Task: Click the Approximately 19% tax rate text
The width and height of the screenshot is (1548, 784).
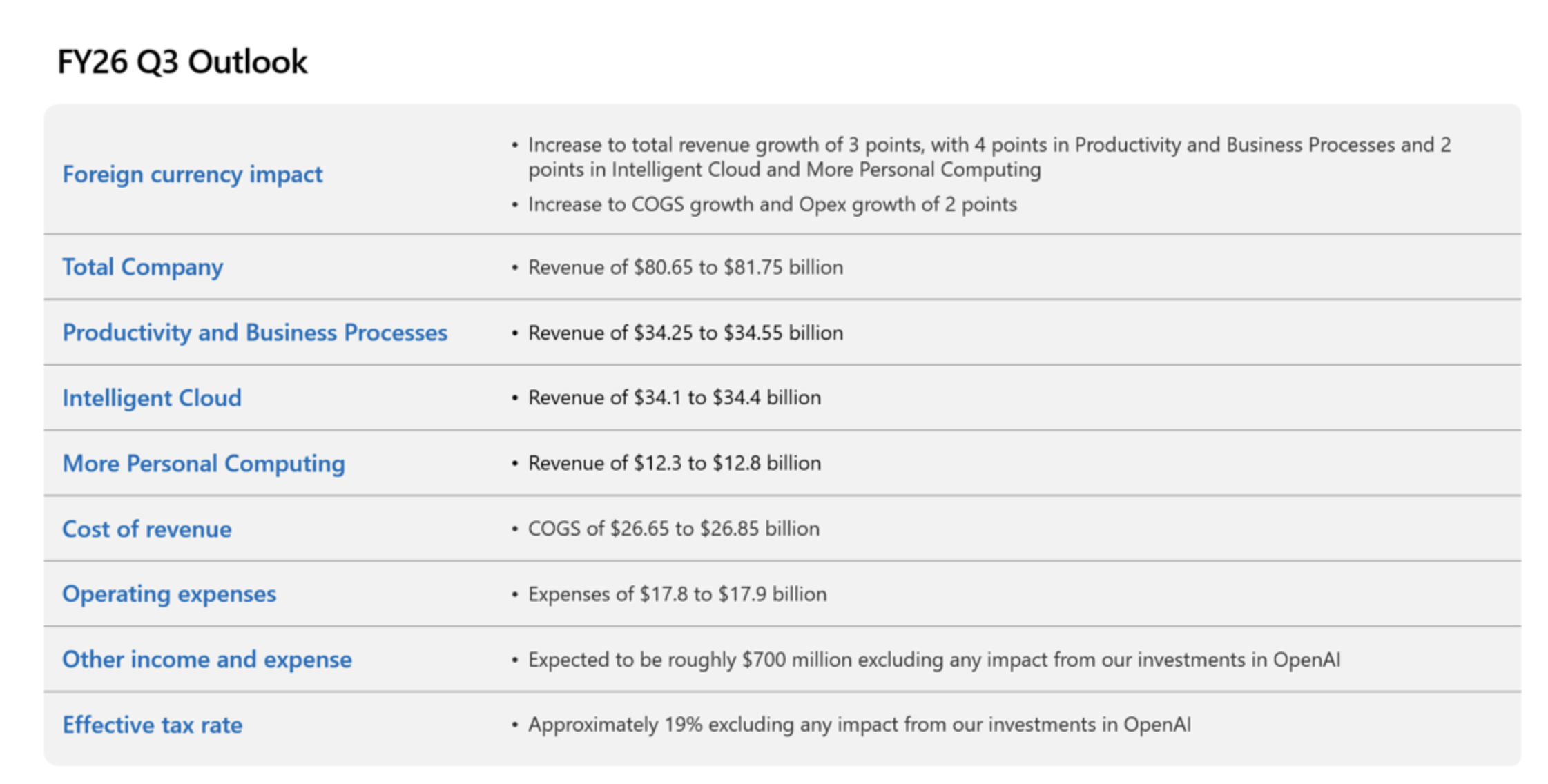Action: (x=859, y=725)
